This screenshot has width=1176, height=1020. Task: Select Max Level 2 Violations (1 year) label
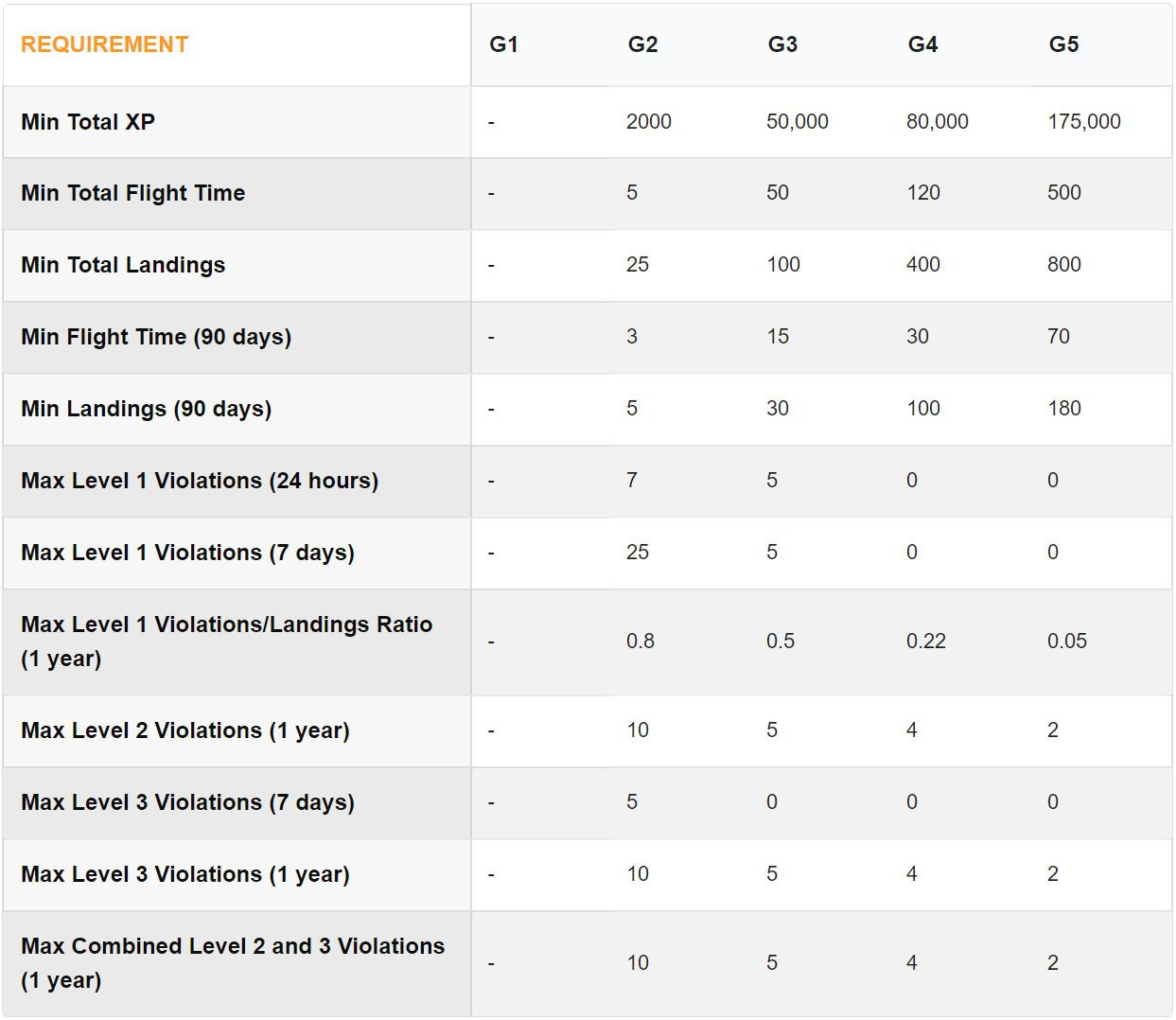185,730
